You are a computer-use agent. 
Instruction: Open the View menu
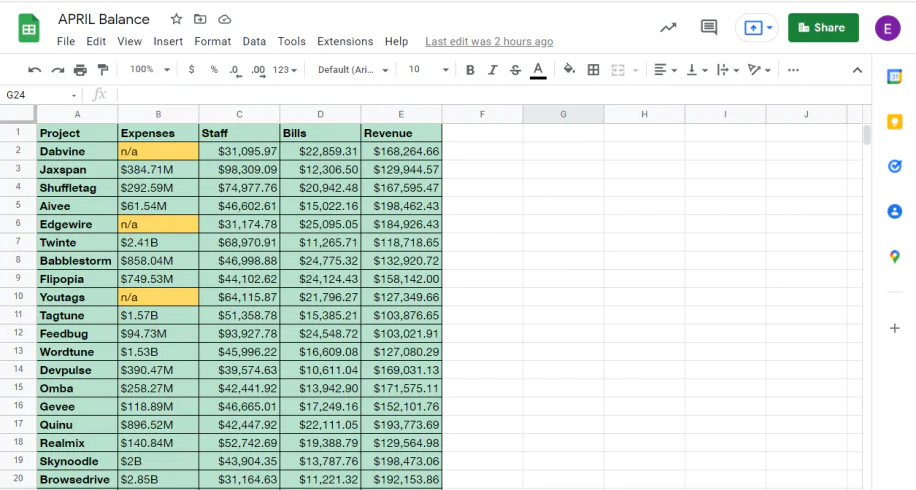pos(129,41)
